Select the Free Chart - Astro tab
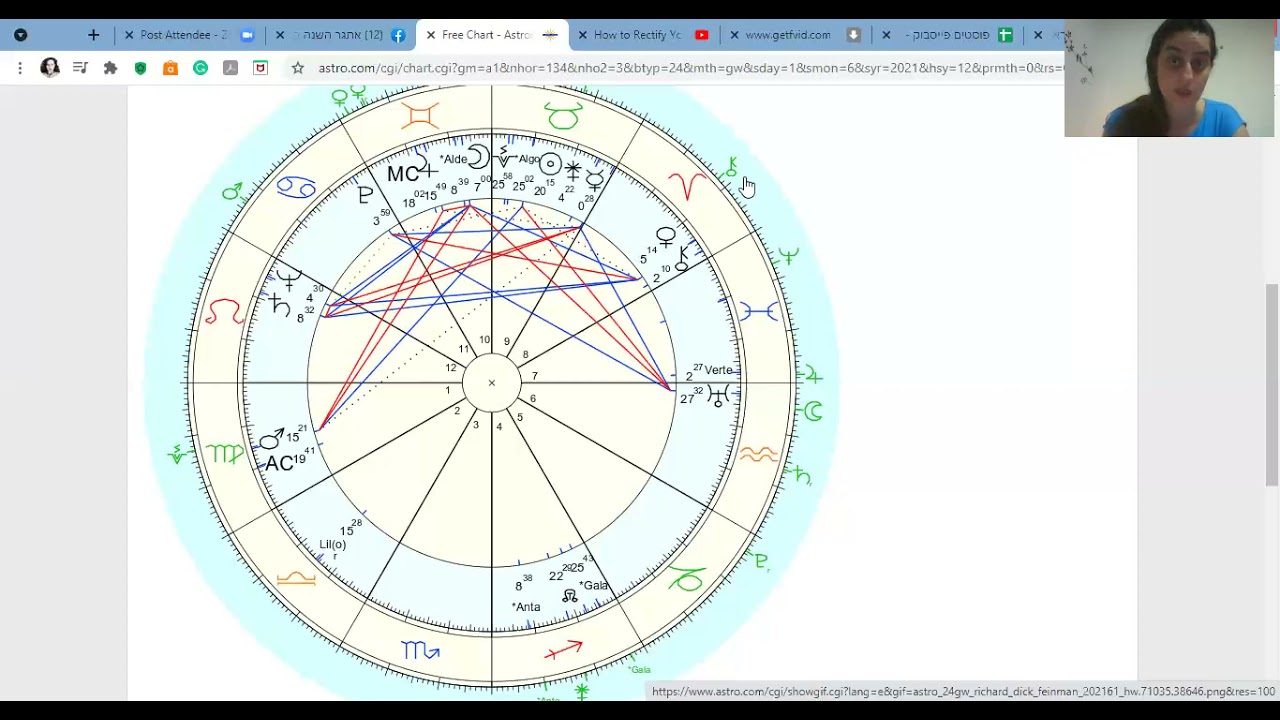The width and height of the screenshot is (1280, 720). pos(491,35)
